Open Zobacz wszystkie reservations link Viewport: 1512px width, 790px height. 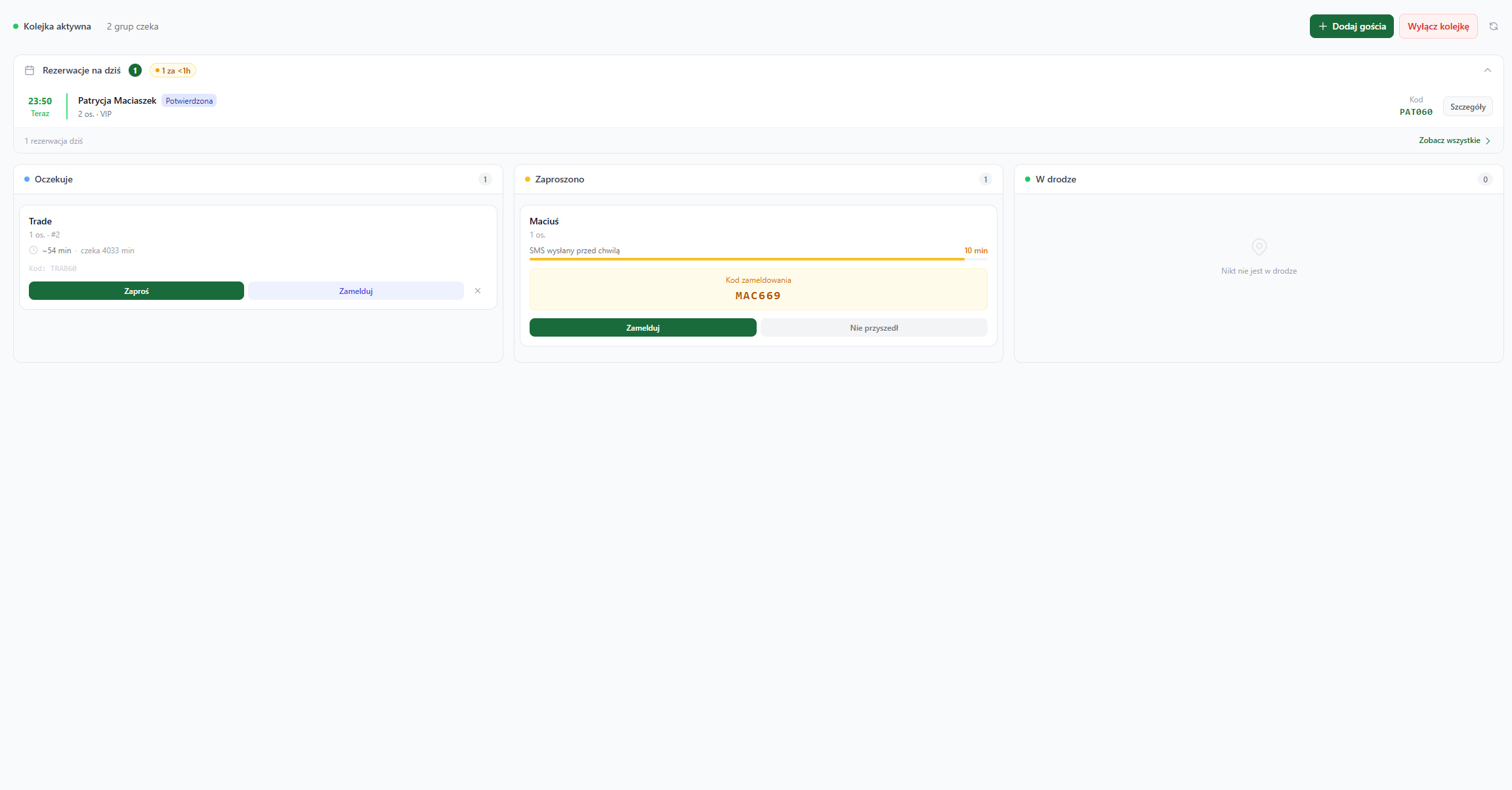(1454, 140)
